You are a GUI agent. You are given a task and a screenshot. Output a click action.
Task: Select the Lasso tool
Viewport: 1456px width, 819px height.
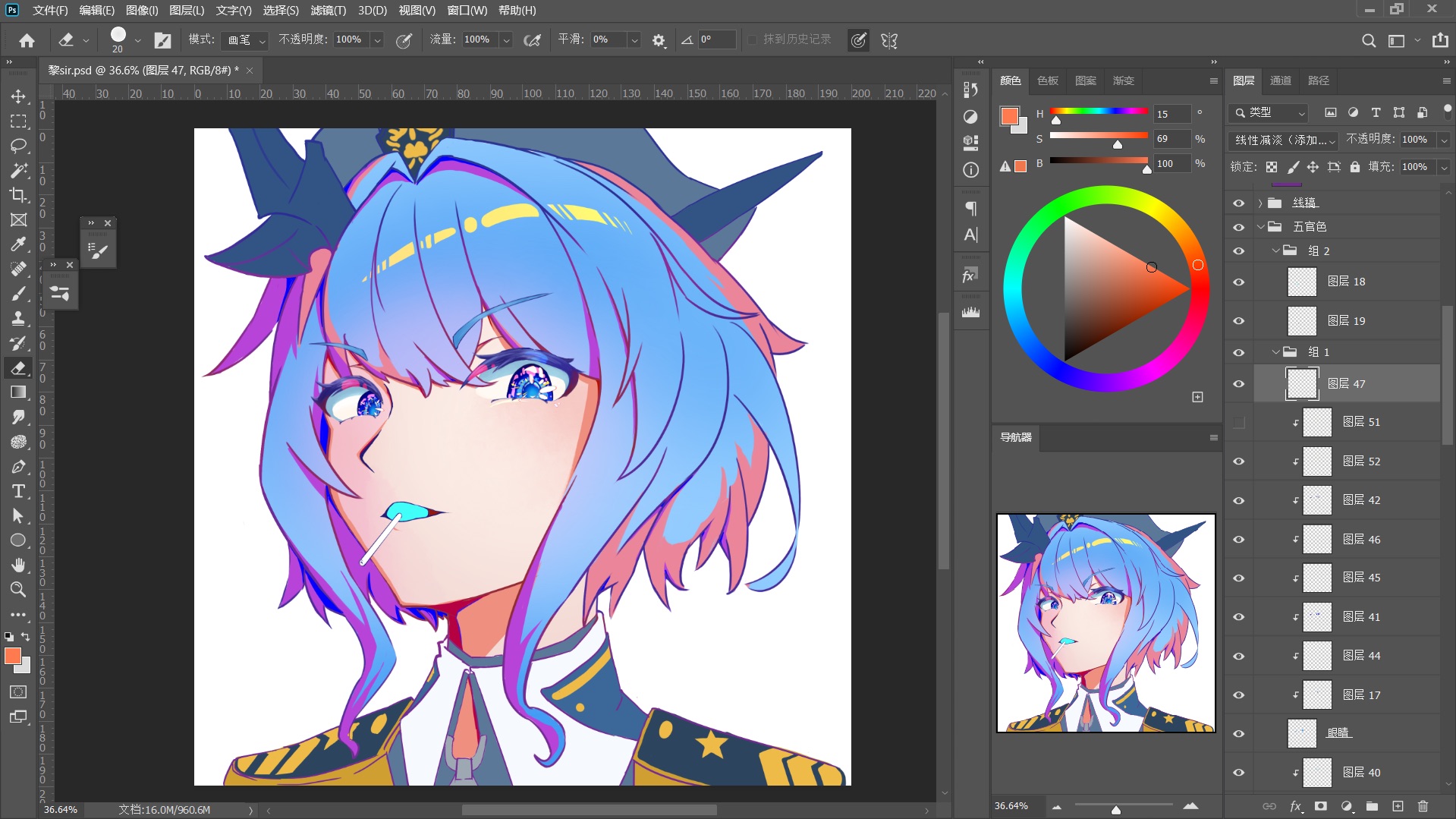pyautogui.click(x=18, y=146)
